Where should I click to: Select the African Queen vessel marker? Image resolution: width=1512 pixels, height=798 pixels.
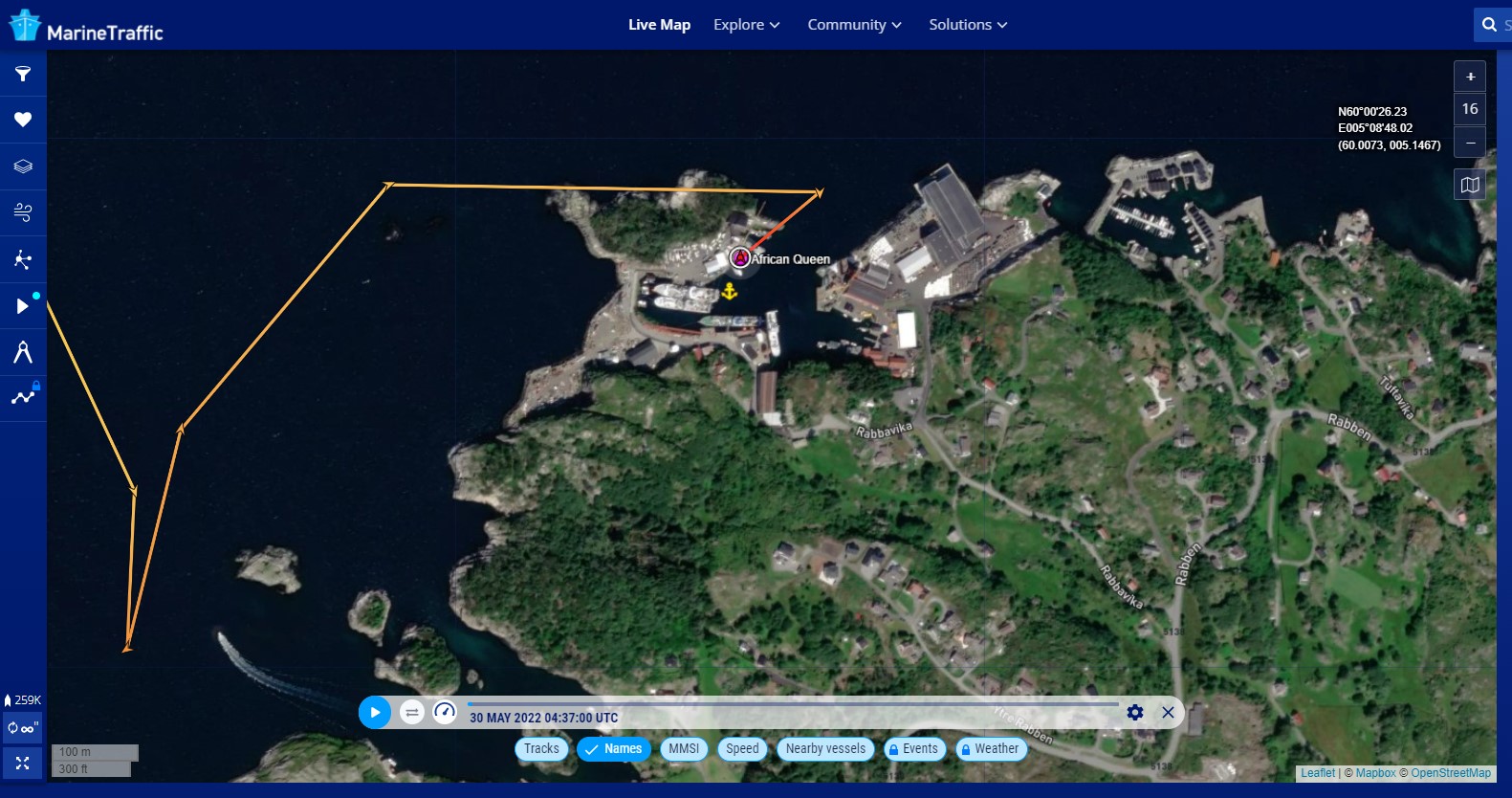point(739,257)
